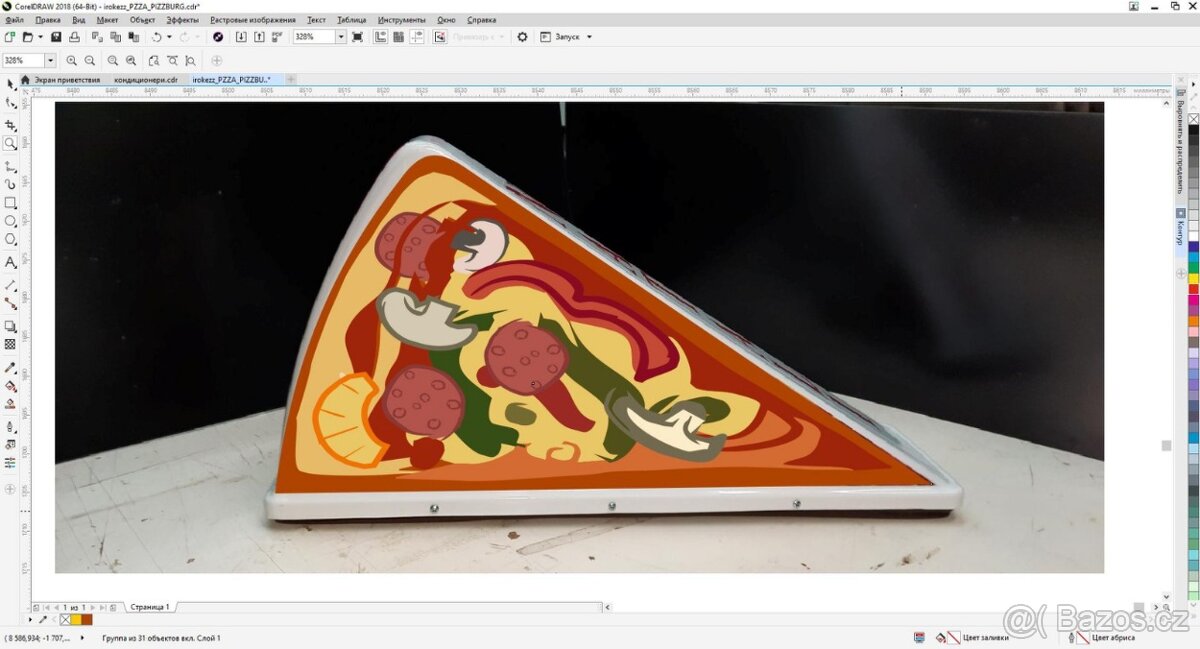The width and height of the screenshot is (1200, 649).
Task: Select the Interactive Fill tool
Action: [10, 385]
